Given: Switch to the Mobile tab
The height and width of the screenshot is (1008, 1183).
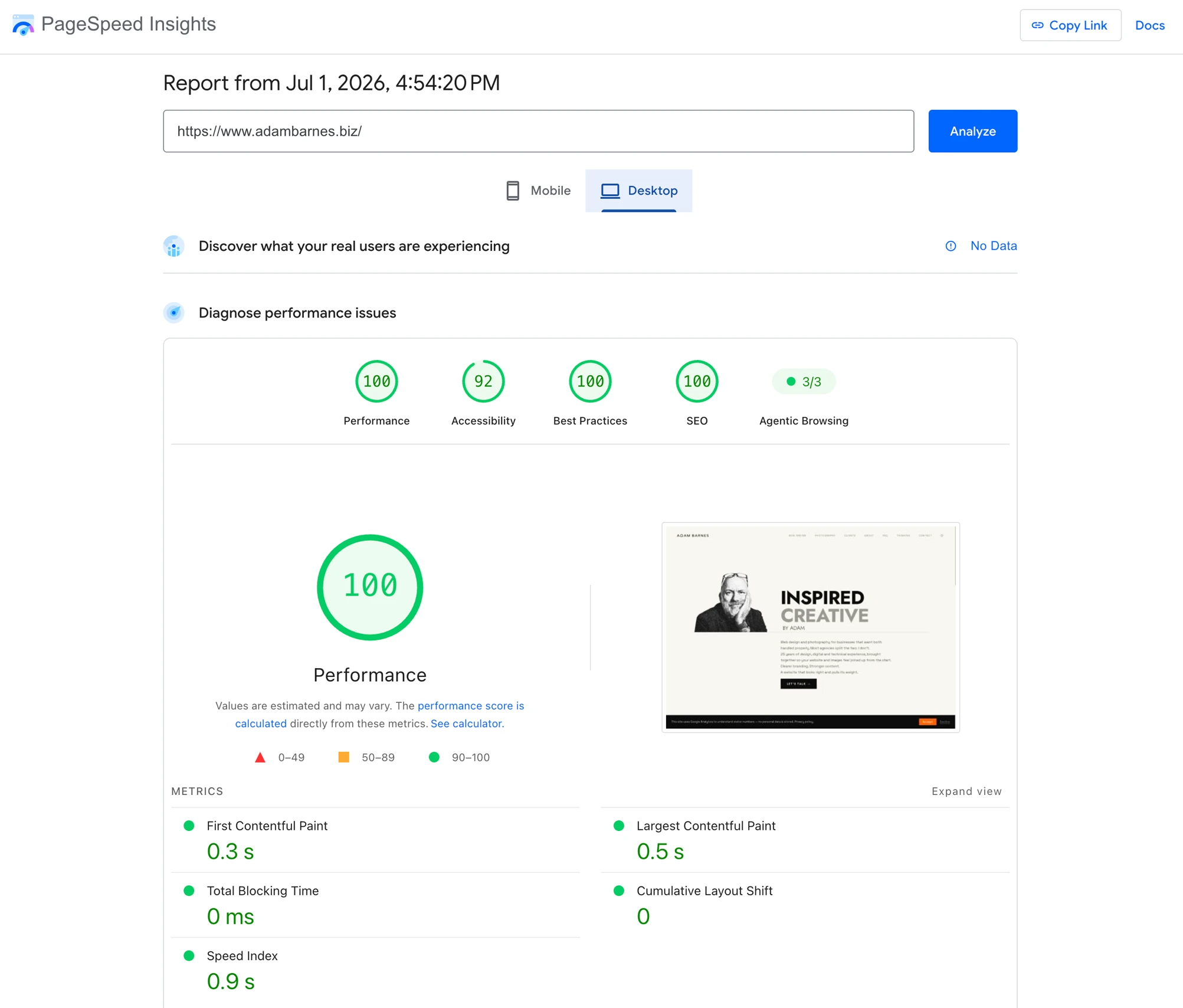Looking at the screenshot, I should [538, 191].
